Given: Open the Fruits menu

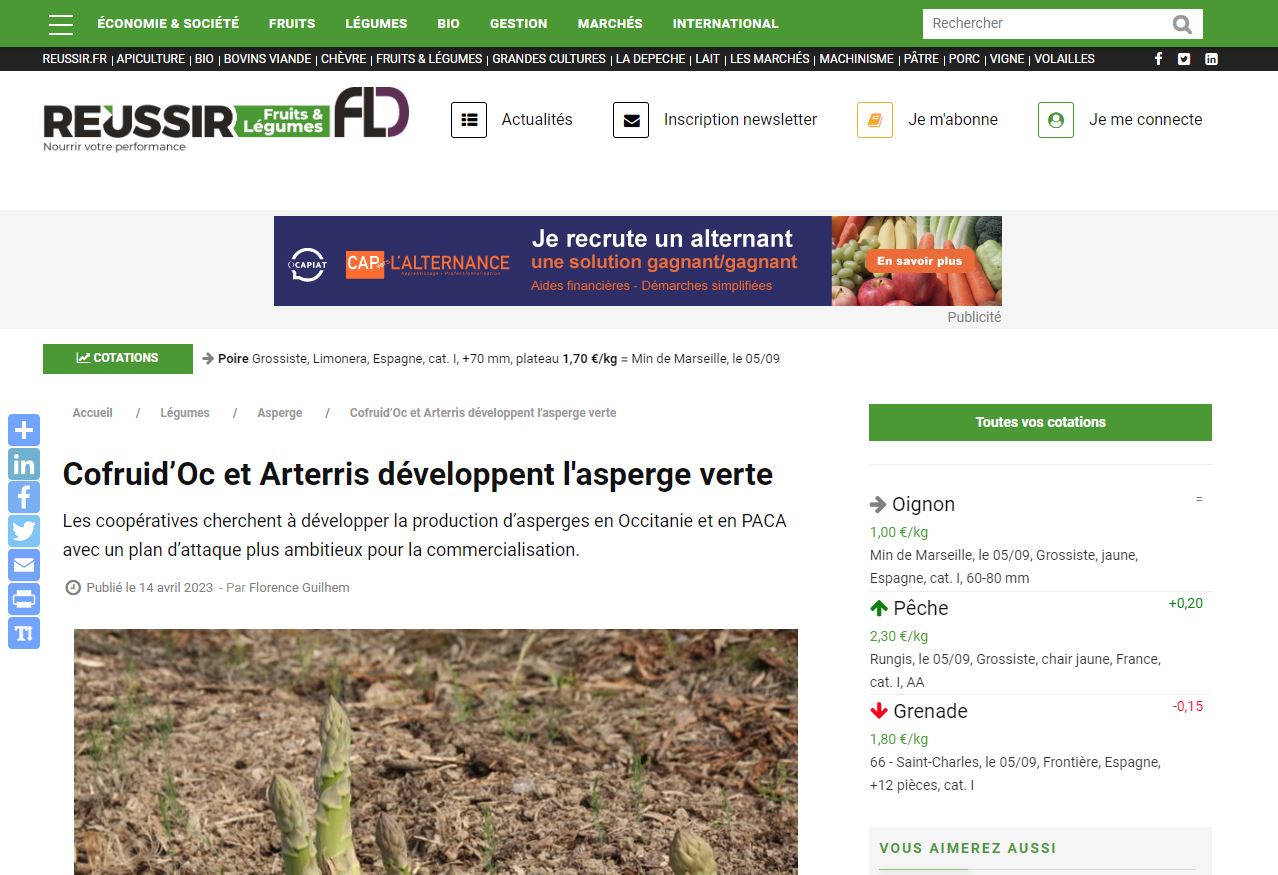Looking at the screenshot, I should (x=292, y=23).
